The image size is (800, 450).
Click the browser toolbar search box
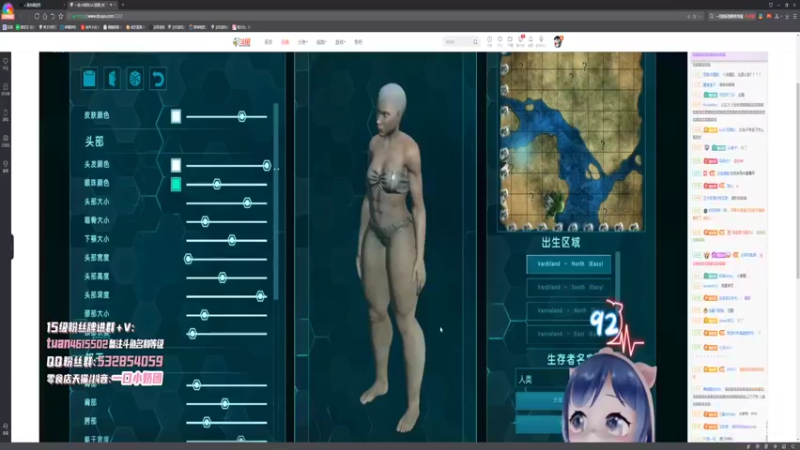732,16
